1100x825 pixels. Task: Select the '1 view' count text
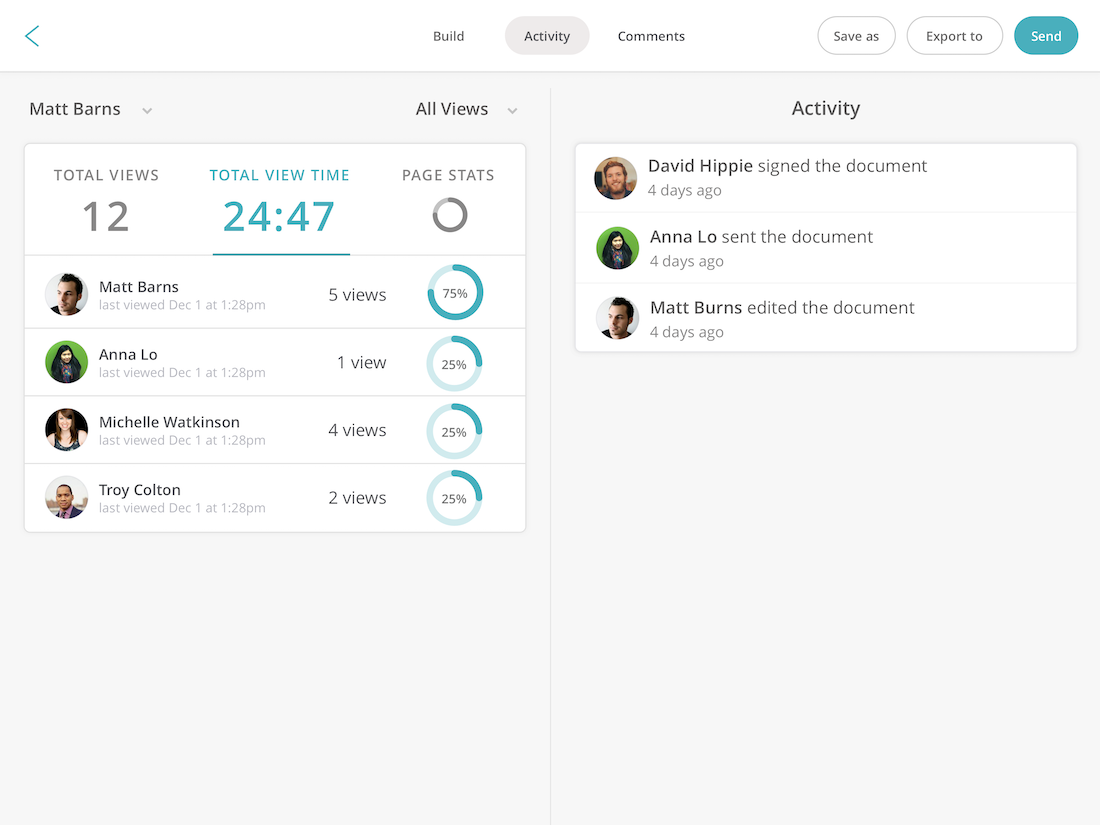tap(361, 363)
